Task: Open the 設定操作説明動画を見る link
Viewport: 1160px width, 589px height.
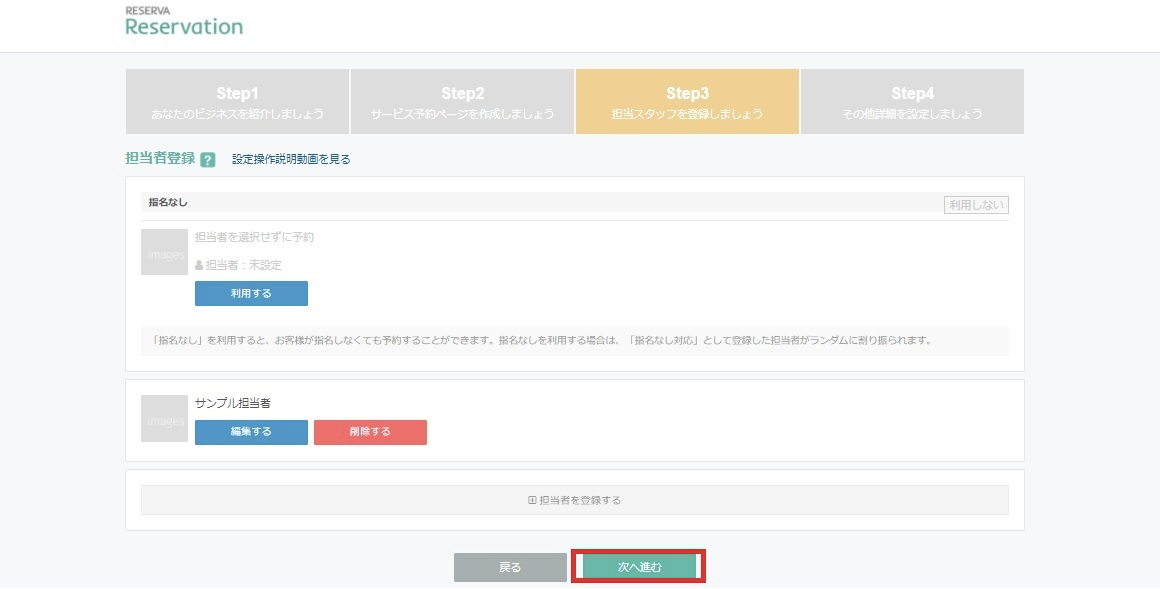Action: click(x=291, y=159)
